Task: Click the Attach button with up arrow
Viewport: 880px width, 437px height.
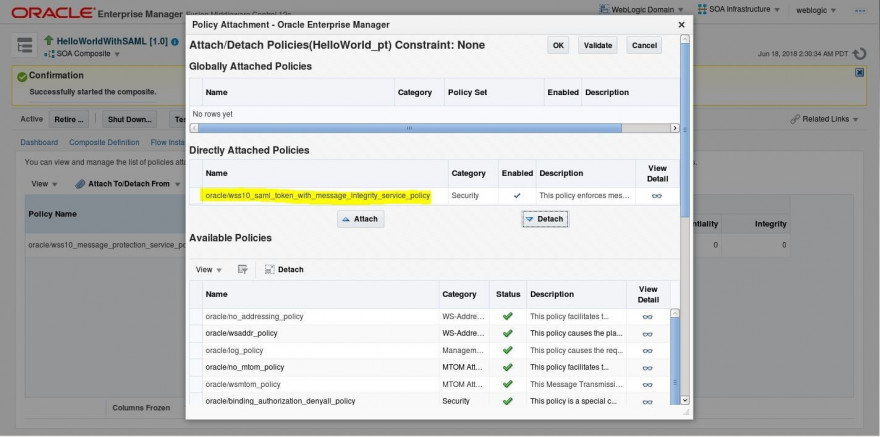Action: tap(360, 219)
